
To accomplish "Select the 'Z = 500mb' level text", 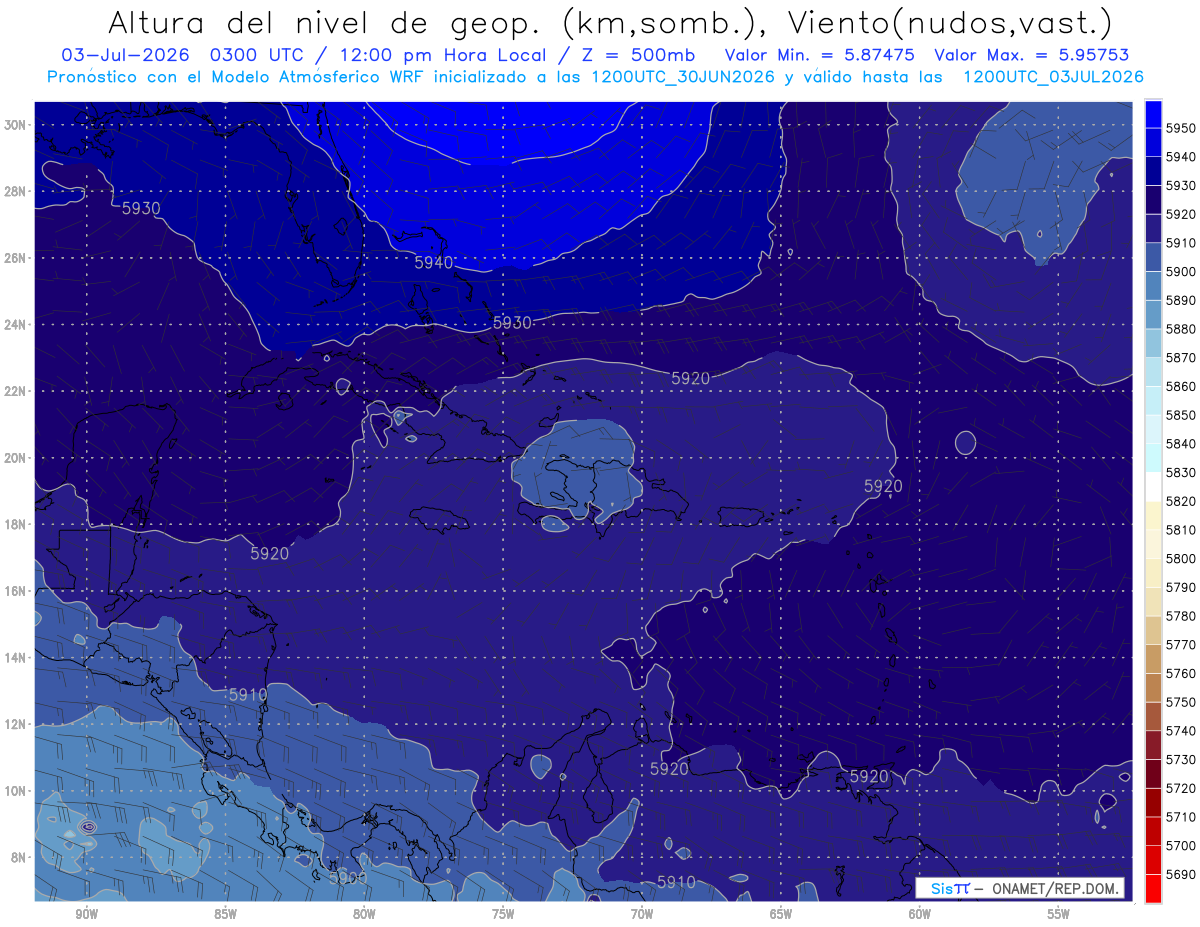I will [630, 55].
